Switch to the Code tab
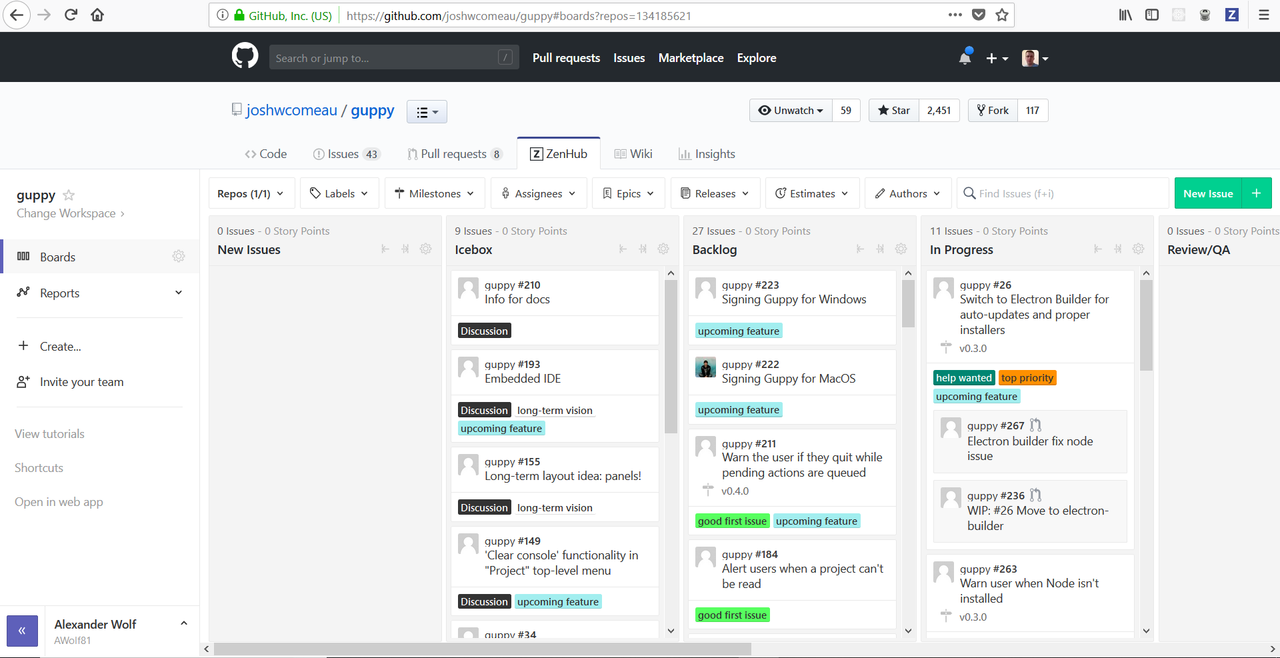The height and width of the screenshot is (658, 1280). [x=266, y=154]
